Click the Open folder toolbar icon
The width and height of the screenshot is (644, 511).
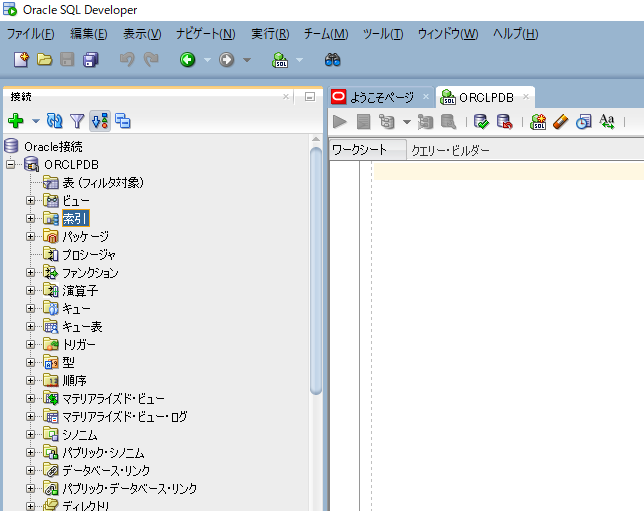[45, 60]
